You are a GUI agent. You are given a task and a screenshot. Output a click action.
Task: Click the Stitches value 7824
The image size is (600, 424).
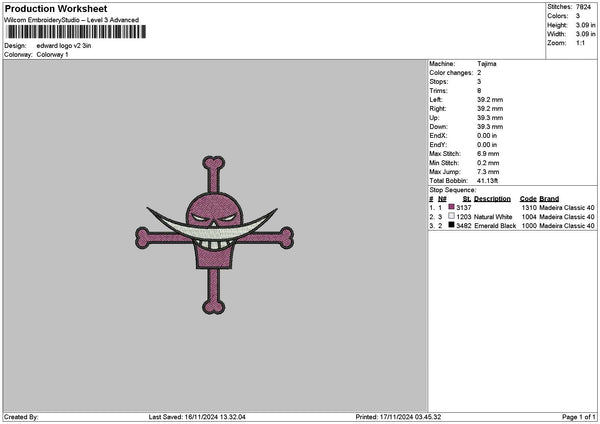pos(584,7)
